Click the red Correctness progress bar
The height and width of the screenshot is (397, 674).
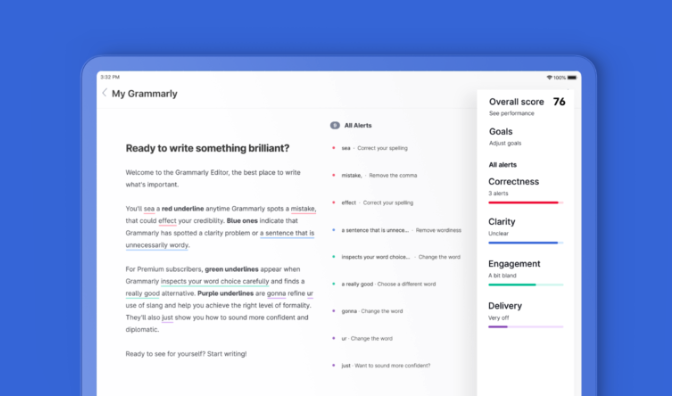point(526,202)
